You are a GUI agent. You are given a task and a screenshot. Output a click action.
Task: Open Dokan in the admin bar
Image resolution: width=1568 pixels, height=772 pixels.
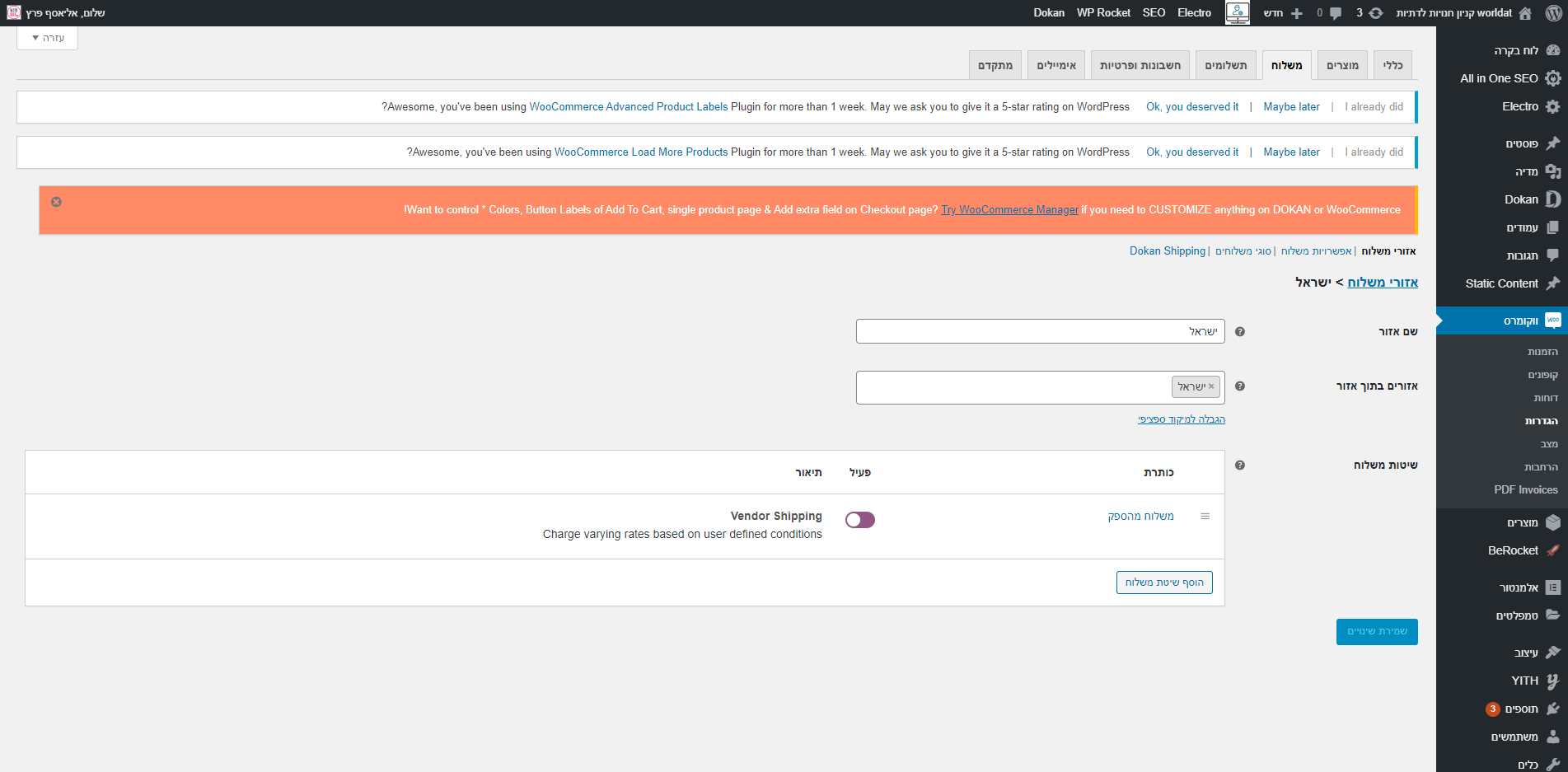click(x=1049, y=12)
